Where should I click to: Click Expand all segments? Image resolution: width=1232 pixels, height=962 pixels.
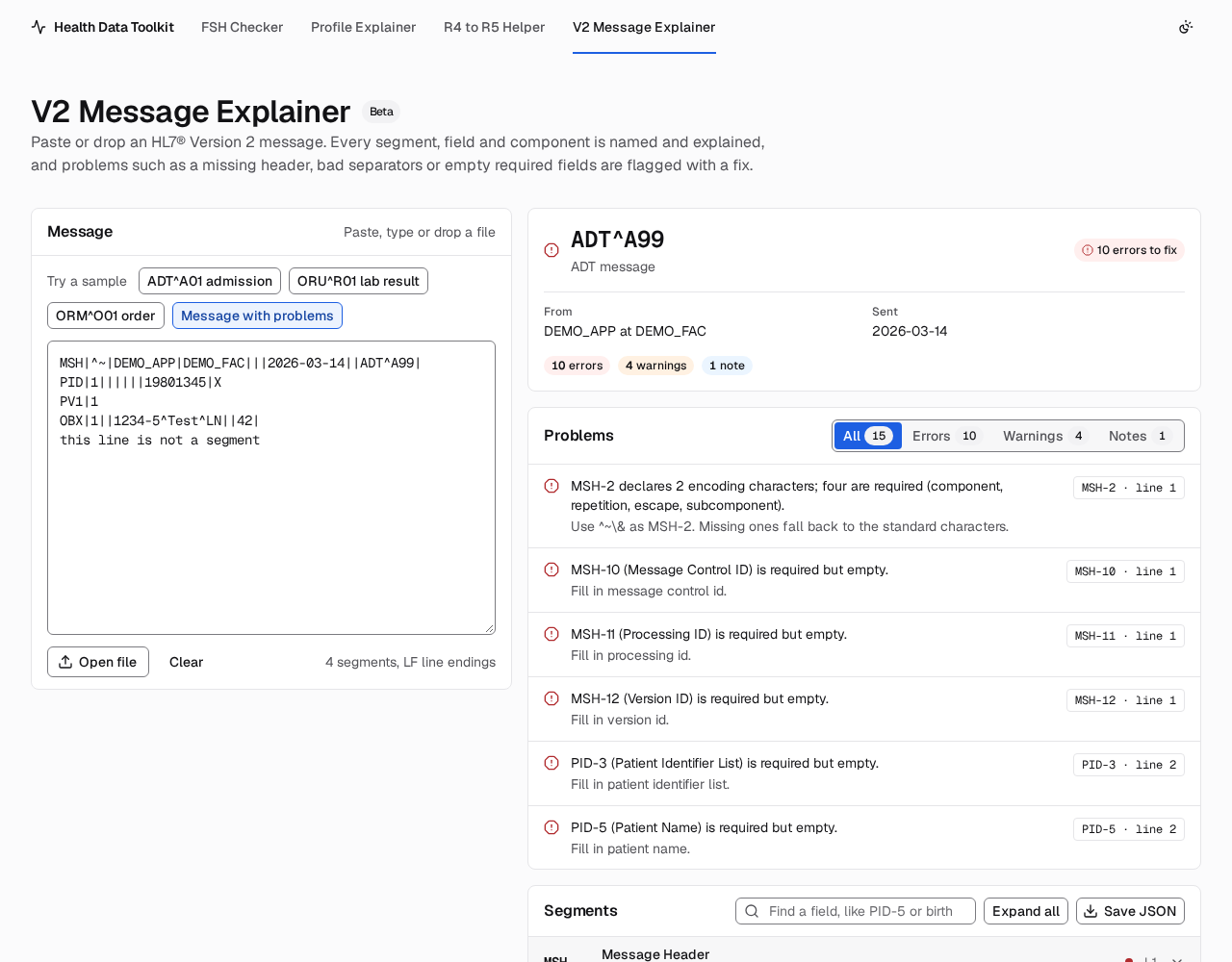point(1026,911)
